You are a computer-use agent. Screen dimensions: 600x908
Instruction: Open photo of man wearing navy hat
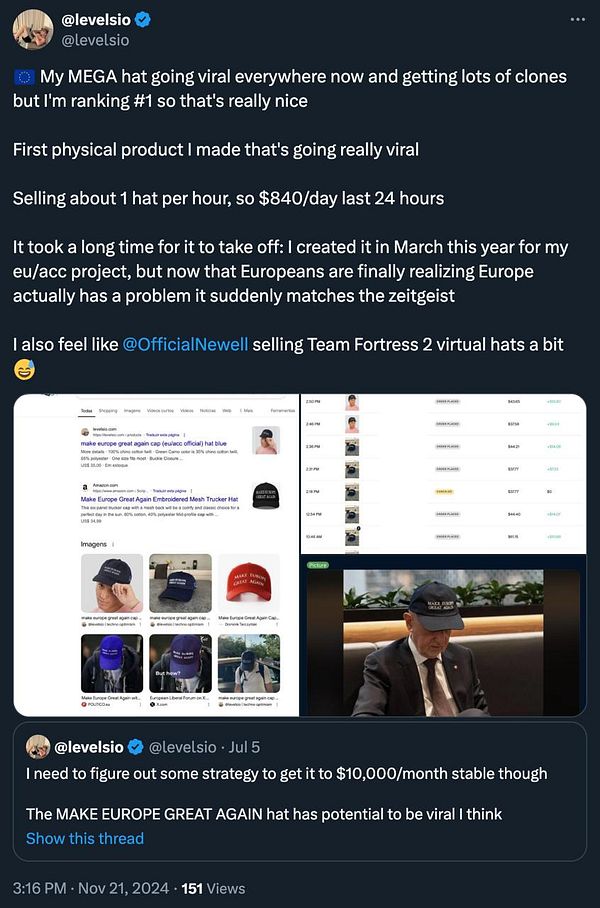(444, 636)
